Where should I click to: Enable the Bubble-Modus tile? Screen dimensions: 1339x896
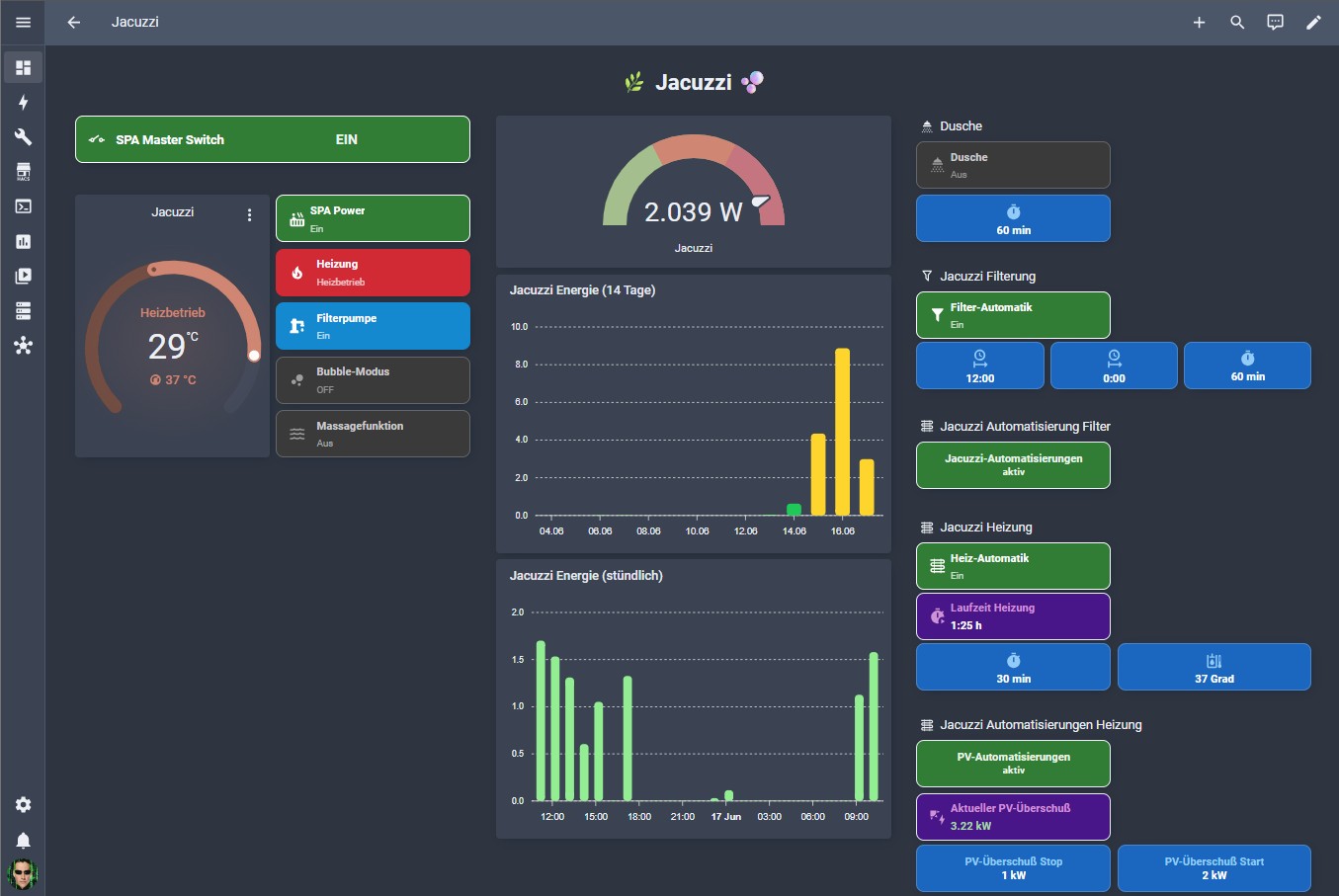(x=373, y=380)
